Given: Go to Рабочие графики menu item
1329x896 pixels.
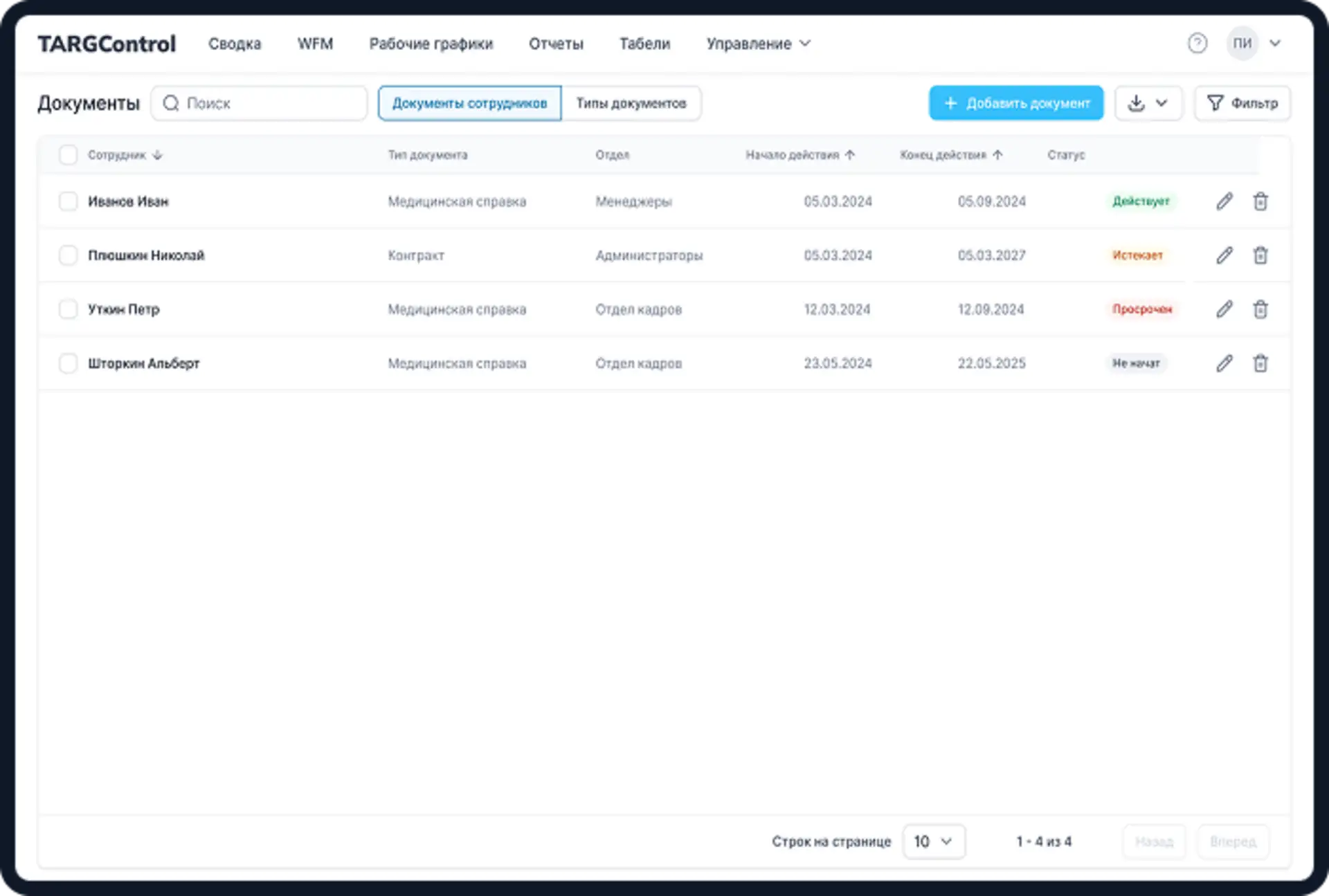Looking at the screenshot, I should pos(431,44).
